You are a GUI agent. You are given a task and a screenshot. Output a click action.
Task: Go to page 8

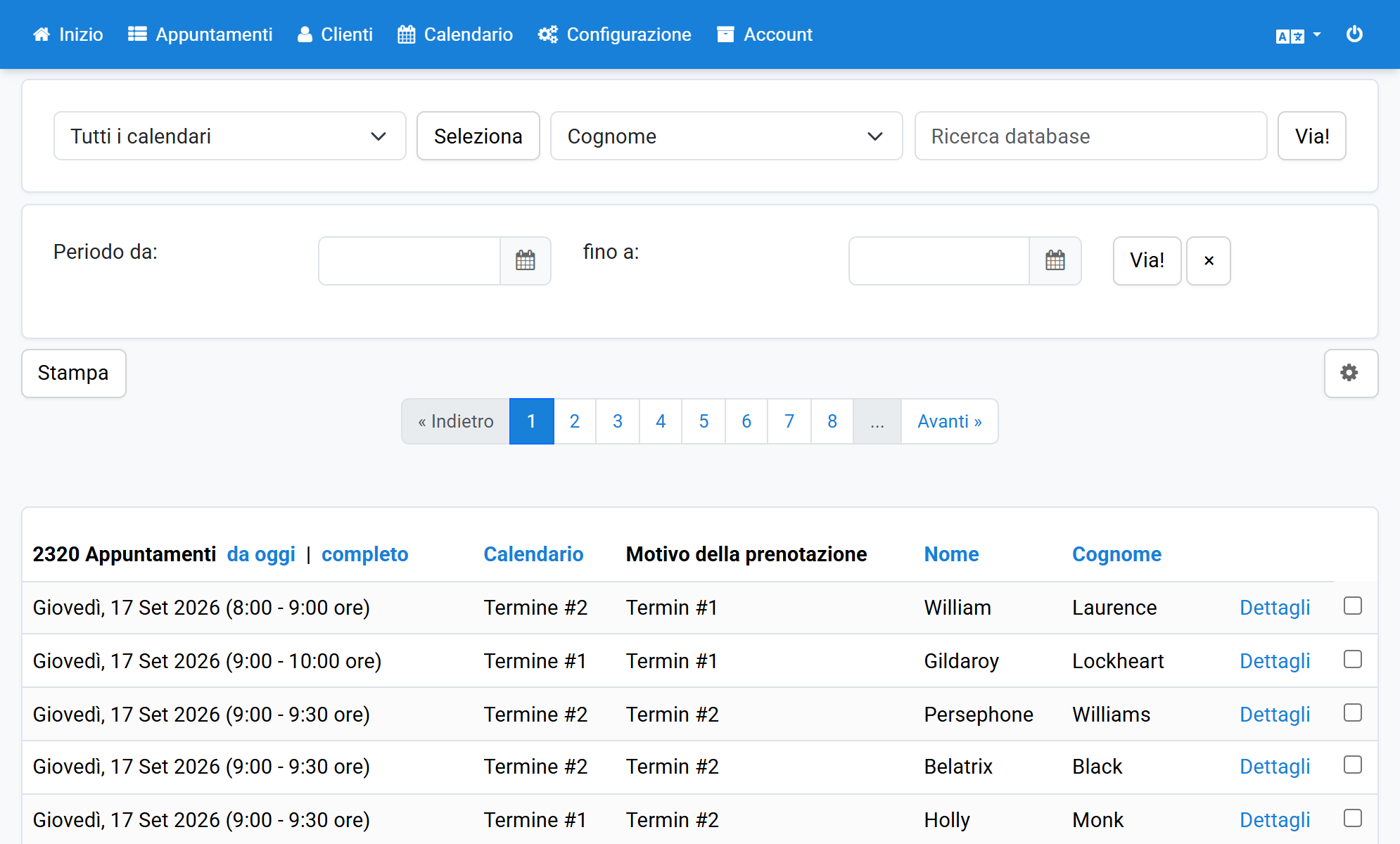click(x=832, y=421)
